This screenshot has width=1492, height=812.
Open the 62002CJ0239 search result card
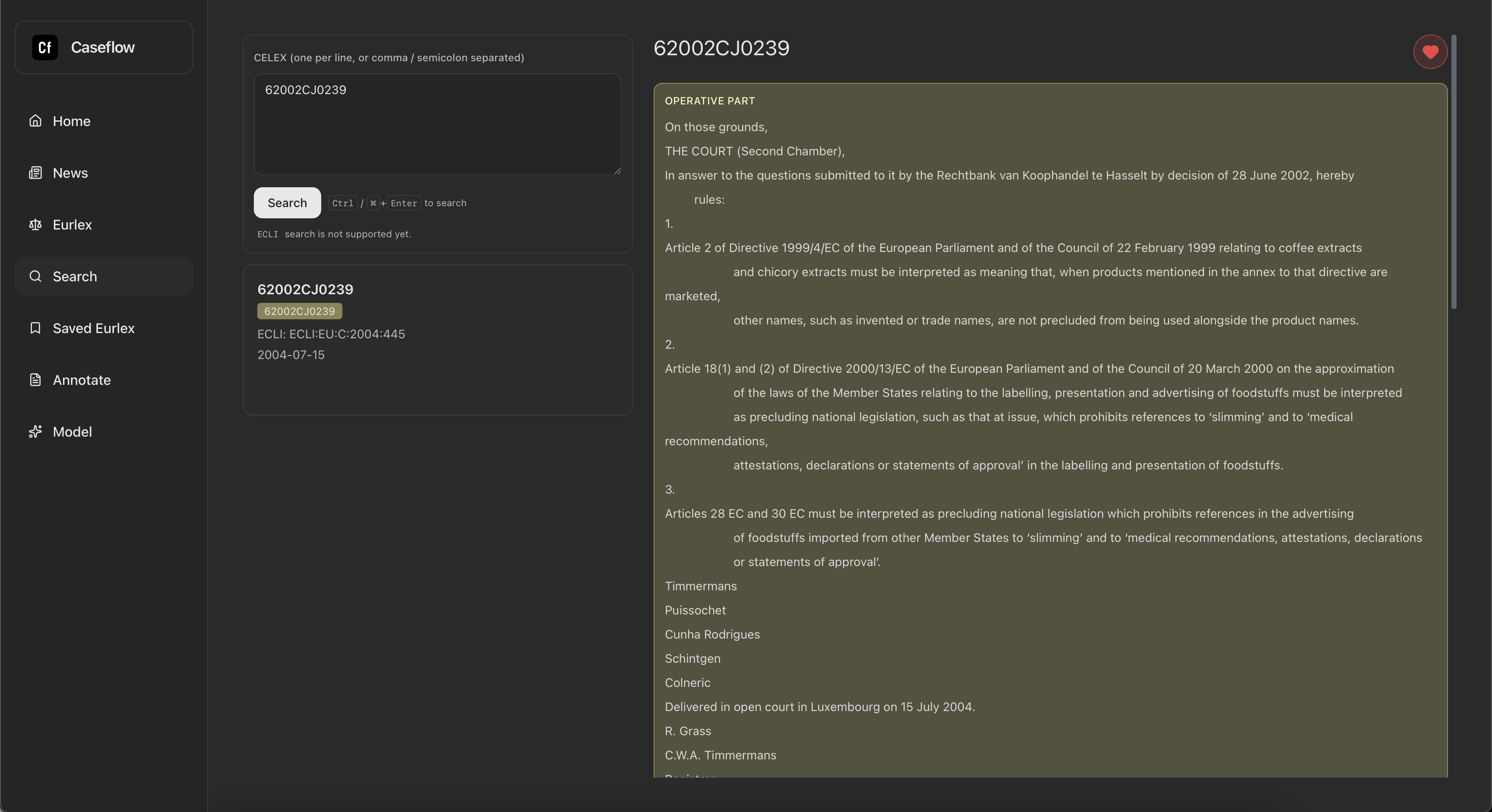click(437, 340)
